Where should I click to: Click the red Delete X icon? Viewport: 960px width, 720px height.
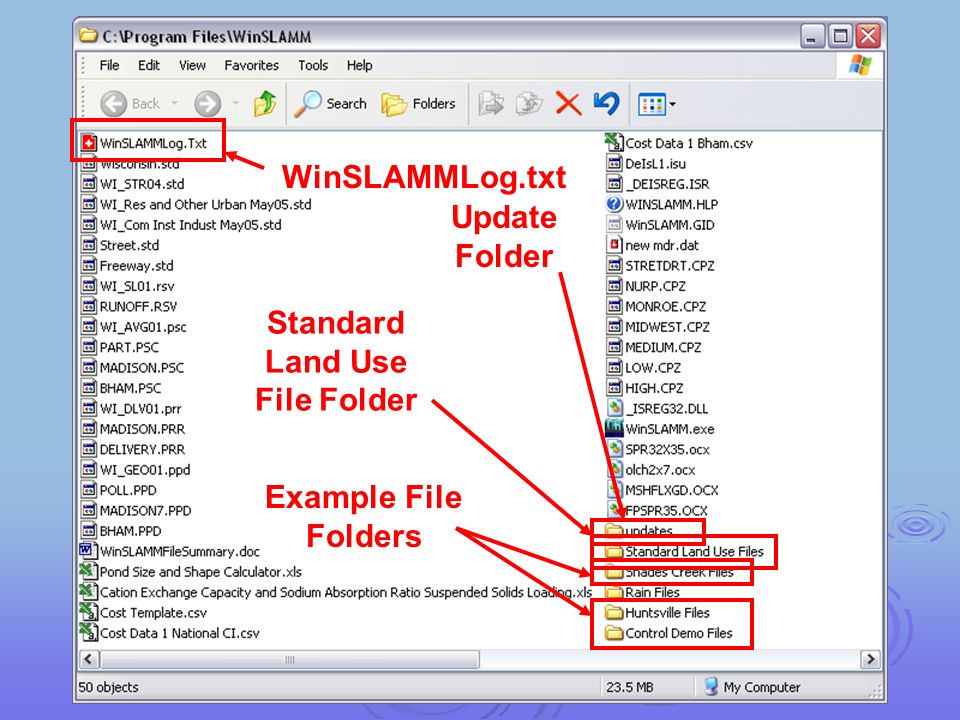pos(568,103)
